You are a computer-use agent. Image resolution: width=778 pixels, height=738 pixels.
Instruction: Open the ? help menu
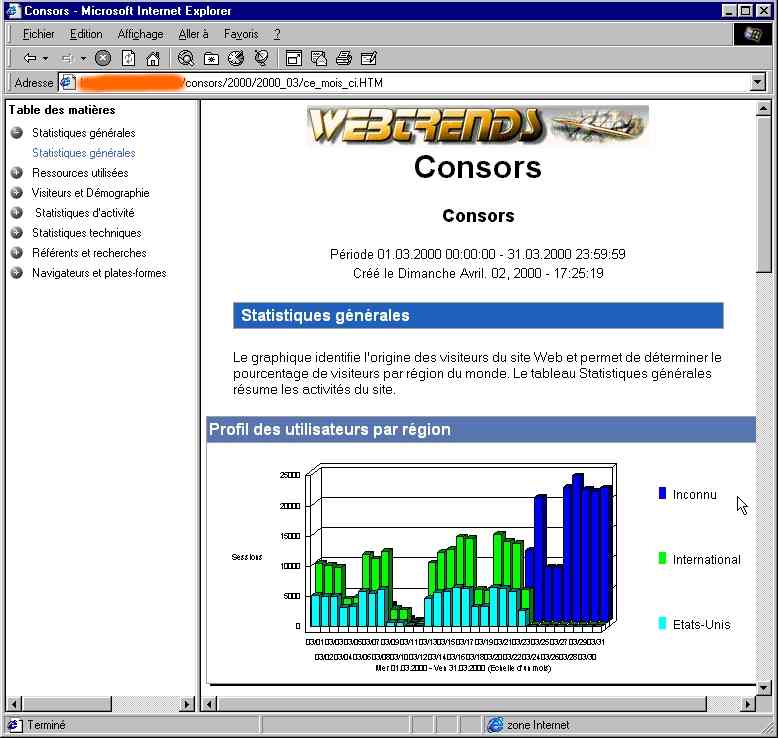277,34
